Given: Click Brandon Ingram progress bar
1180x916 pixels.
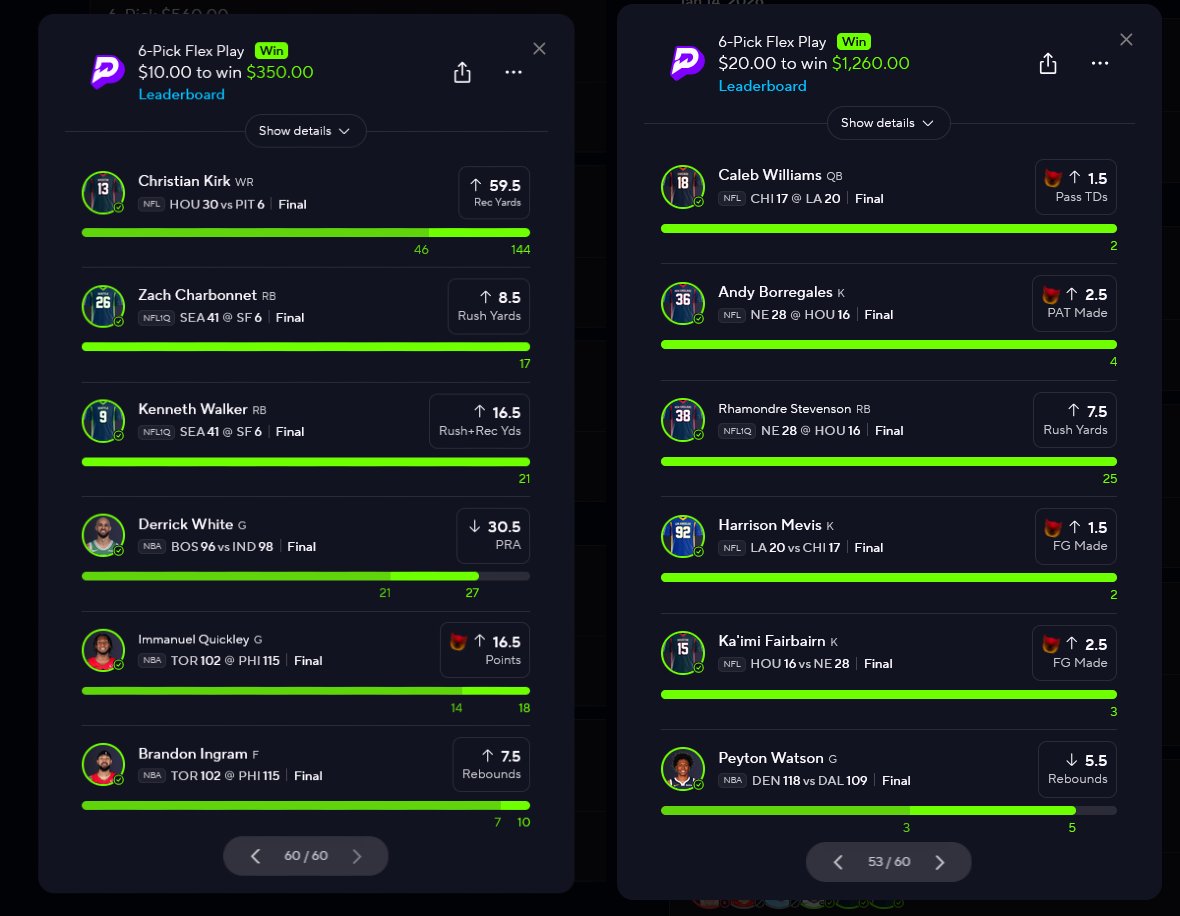Looking at the screenshot, I should tap(306, 805).
